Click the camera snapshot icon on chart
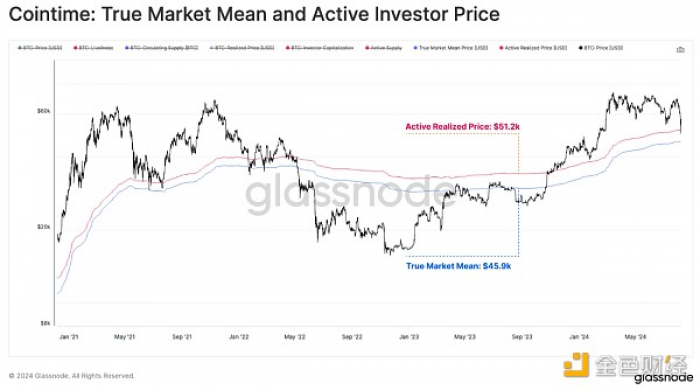The image size is (700, 390). click(680, 50)
